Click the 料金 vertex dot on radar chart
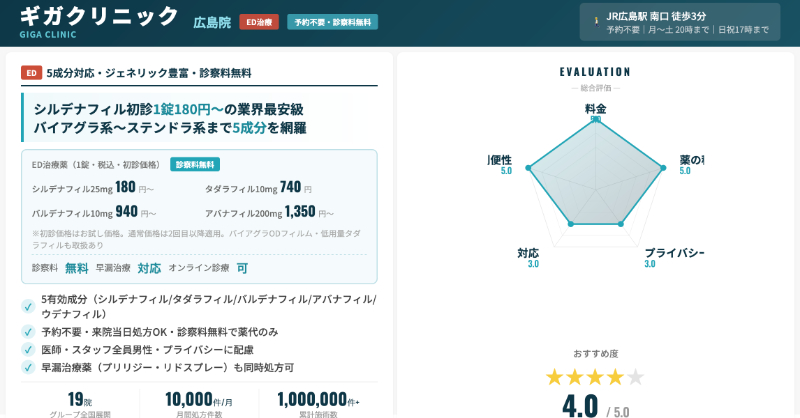 tap(595, 118)
